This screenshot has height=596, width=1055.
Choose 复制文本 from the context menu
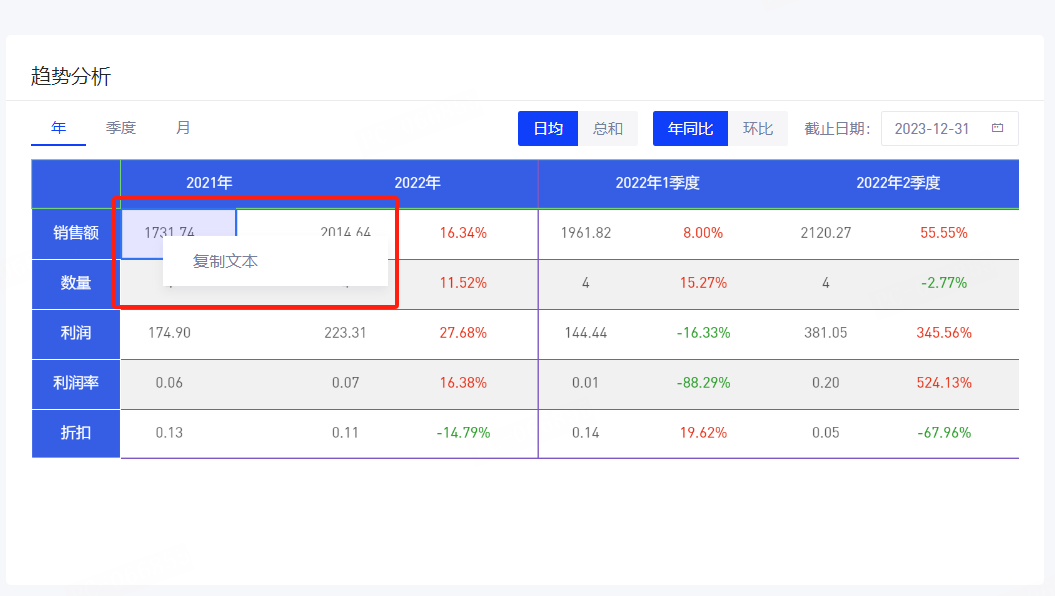click(x=226, y=261)
